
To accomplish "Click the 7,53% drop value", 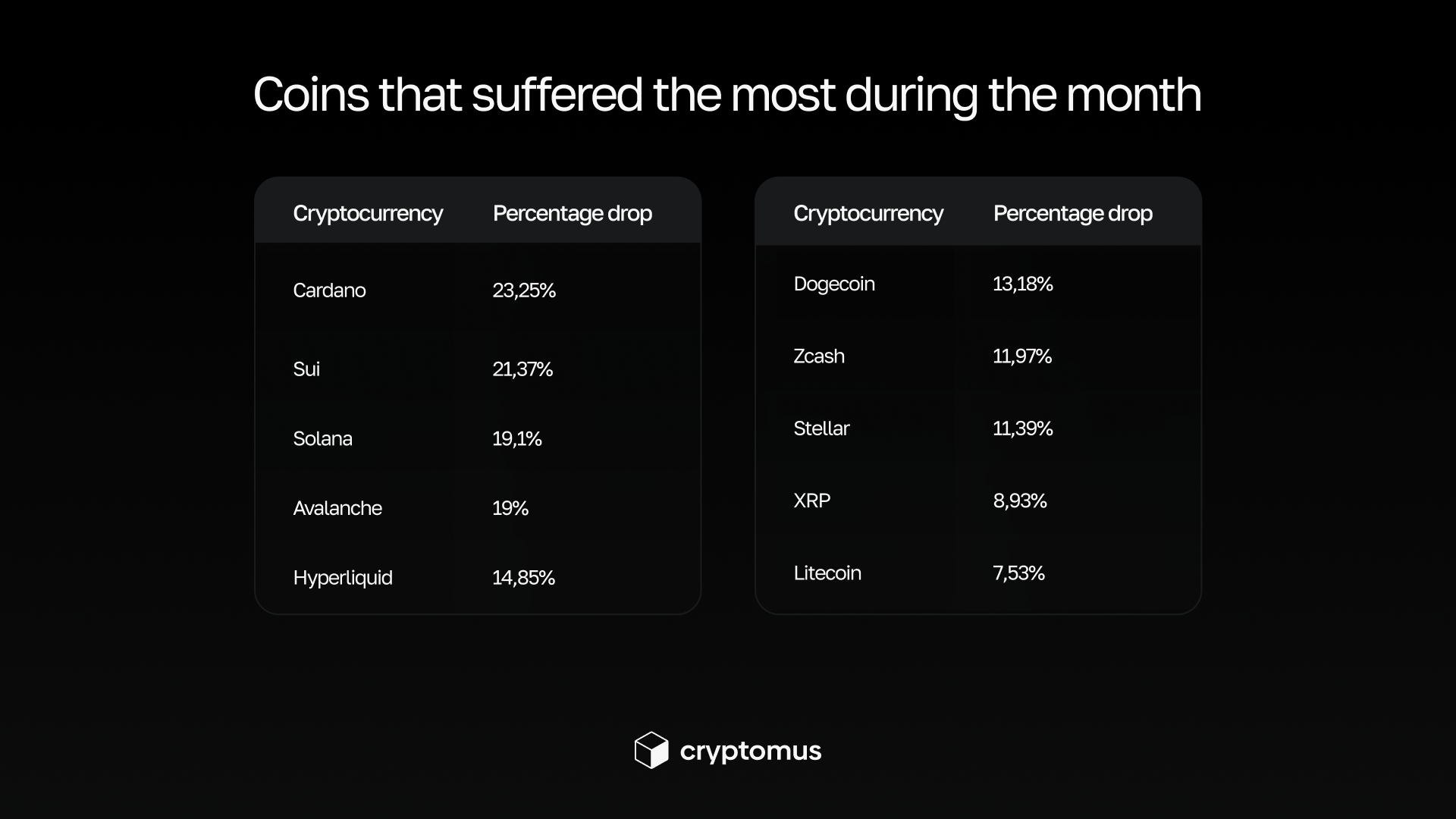I will 1018,573.
